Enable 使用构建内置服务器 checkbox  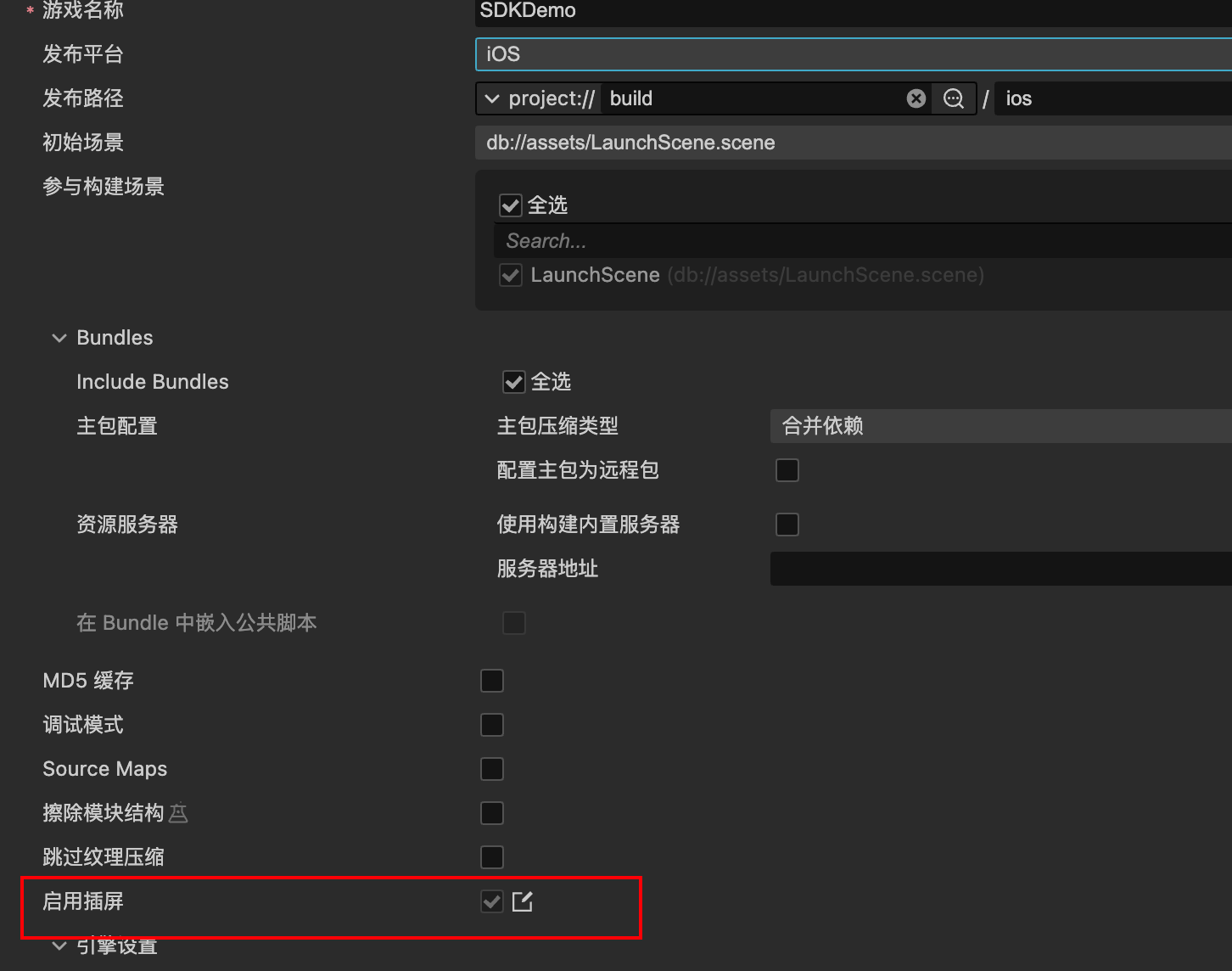(787, 525)
